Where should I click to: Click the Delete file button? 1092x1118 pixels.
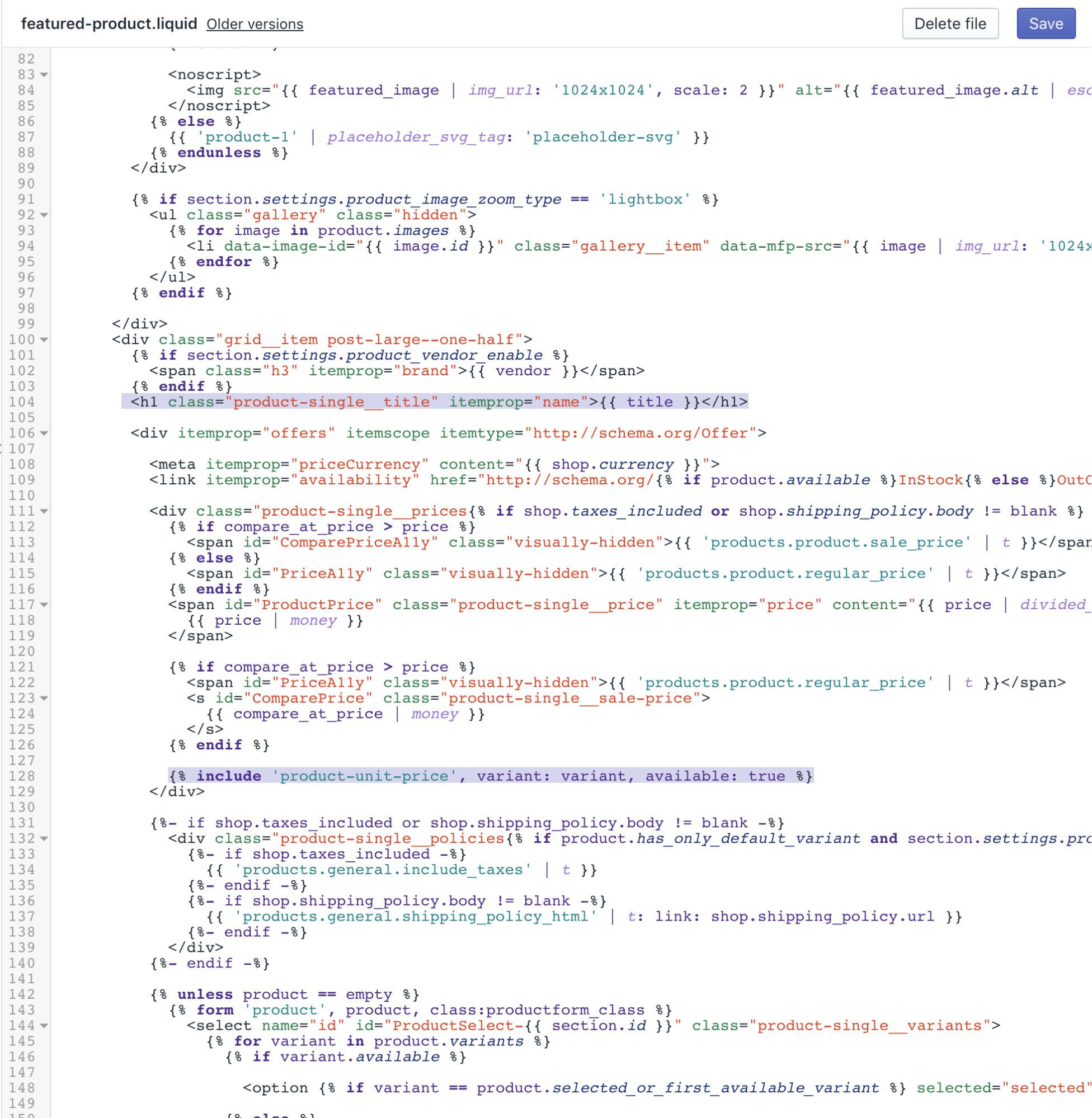click(950, 23)
